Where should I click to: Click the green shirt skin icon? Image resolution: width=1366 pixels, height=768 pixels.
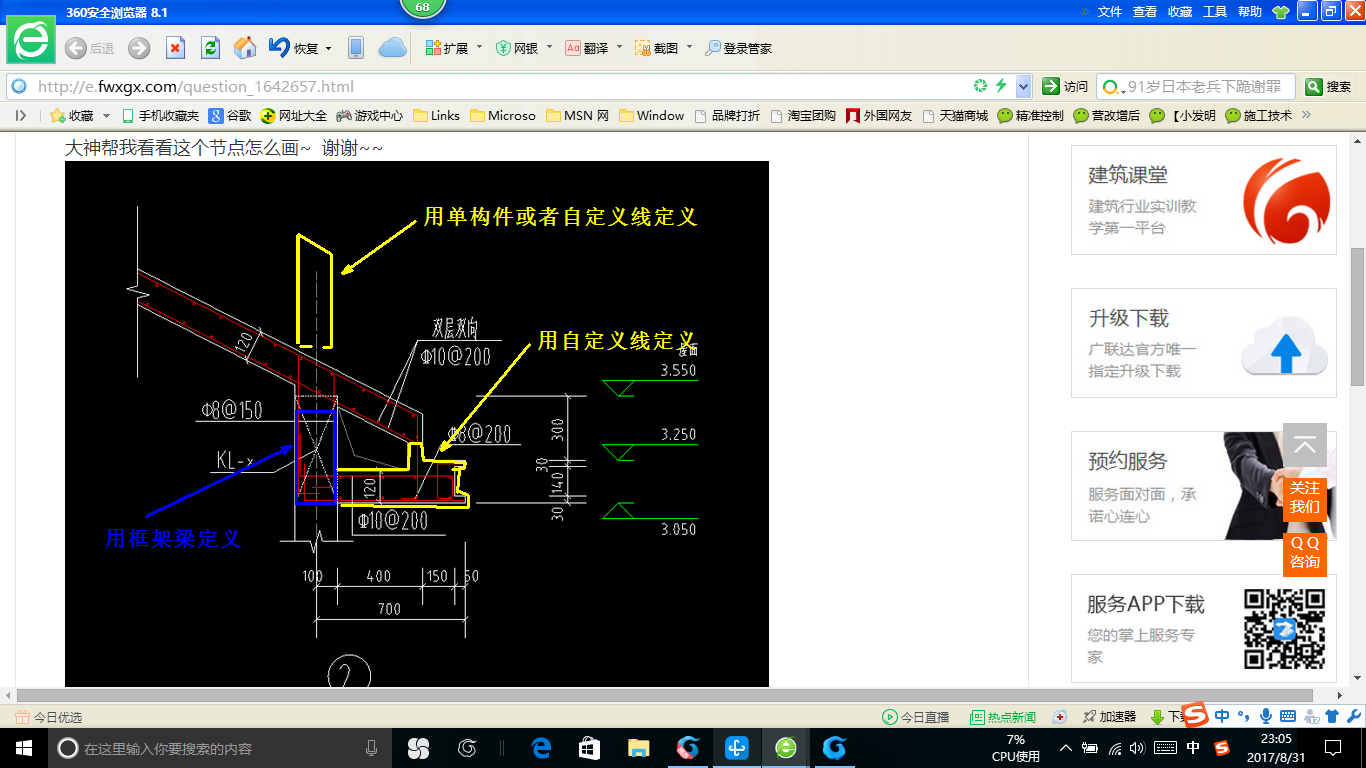(x=1281, y=12)
